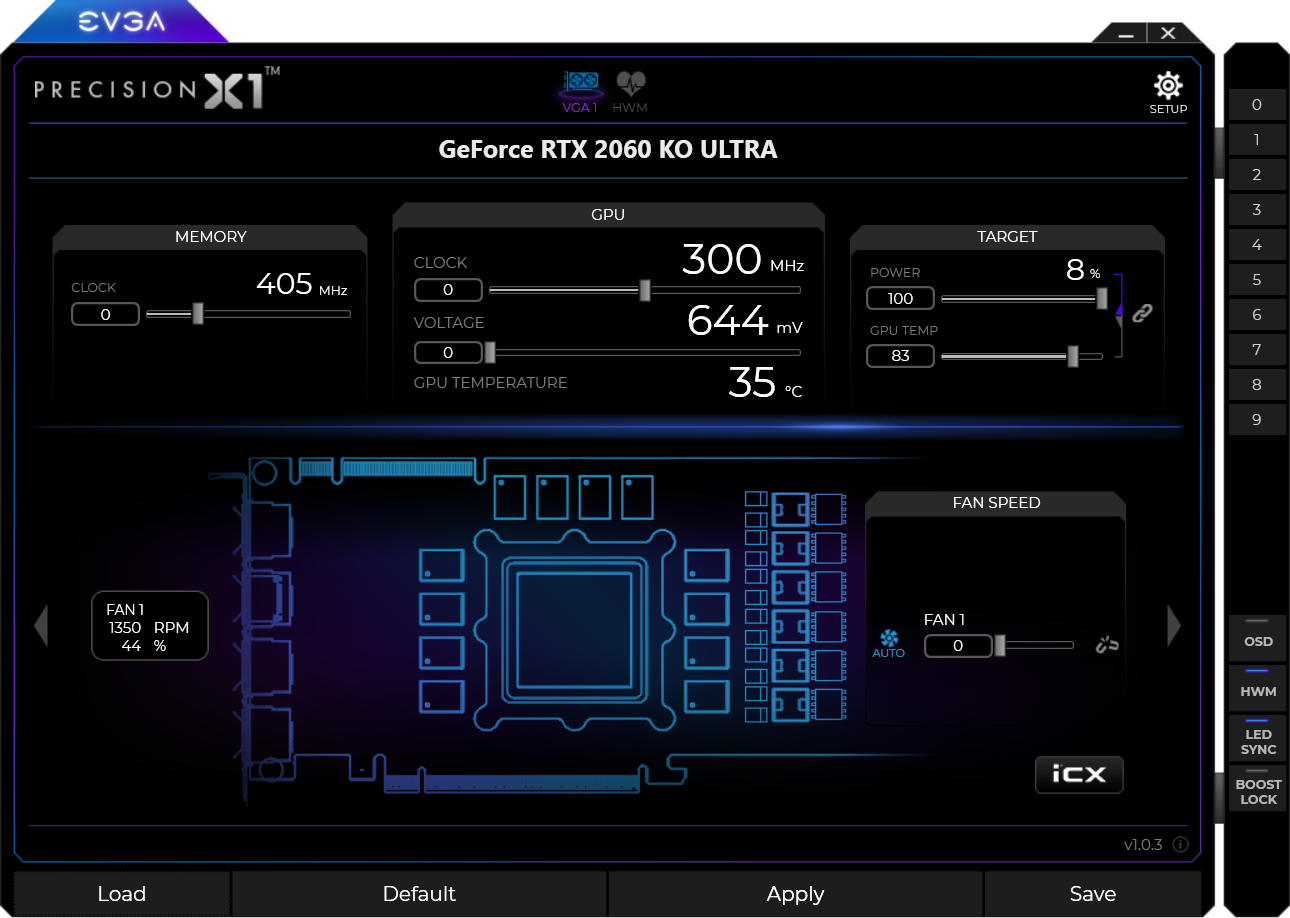The width and height of the screenshot is (1290, 918).
Task: Click the priority arrow beside power target
Action: click(1120, 312)
